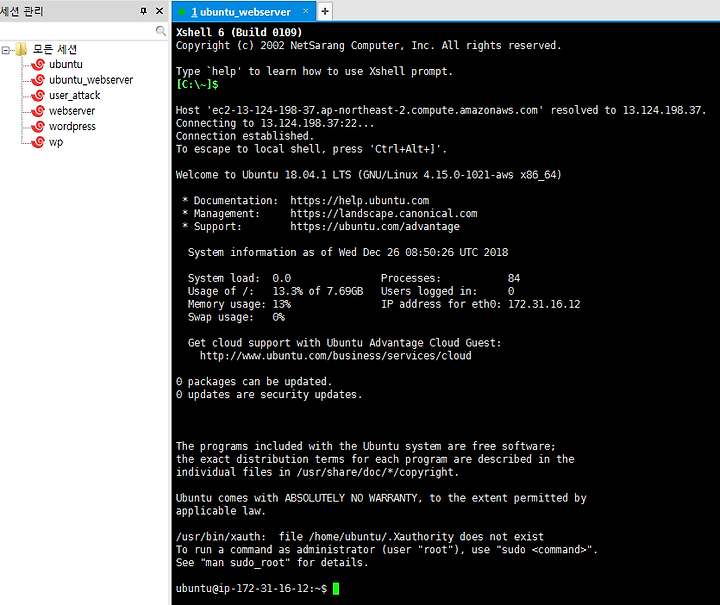The width and height of the screenshot is (720, 605).
Task: Open the ubuntu.com/business/services/cloud URL
Action: [x=335, y=356]
